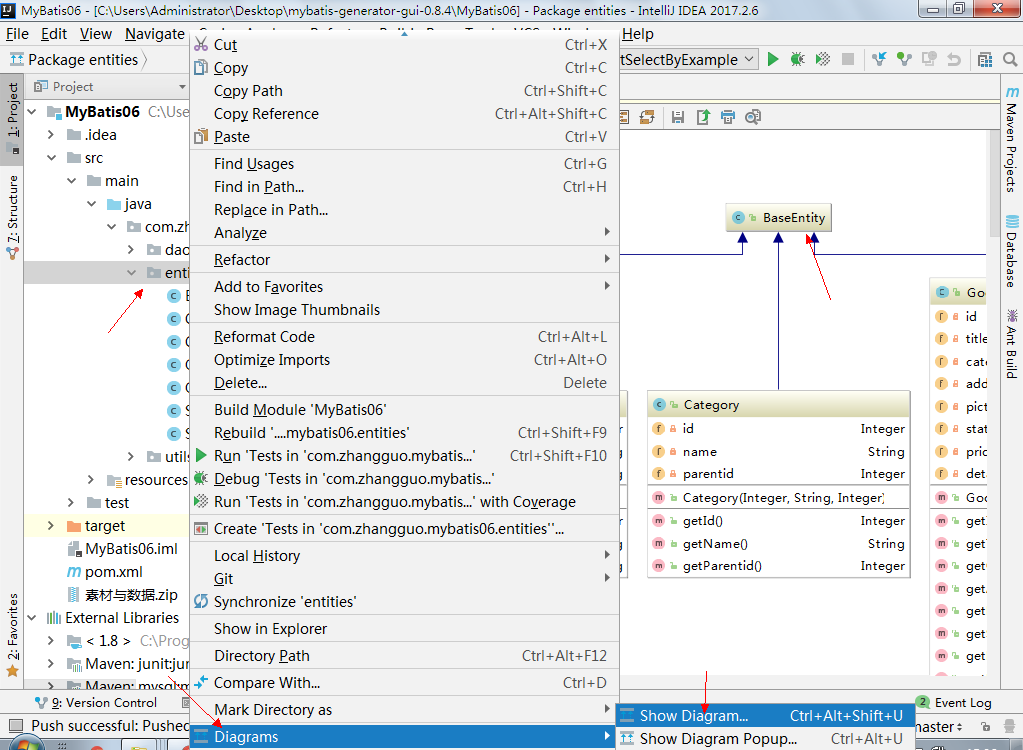The width and height of the screenshot is (1023, 750).
Task: Select 素材与数据.zip in project tree
Action: (x=123, y=595)
